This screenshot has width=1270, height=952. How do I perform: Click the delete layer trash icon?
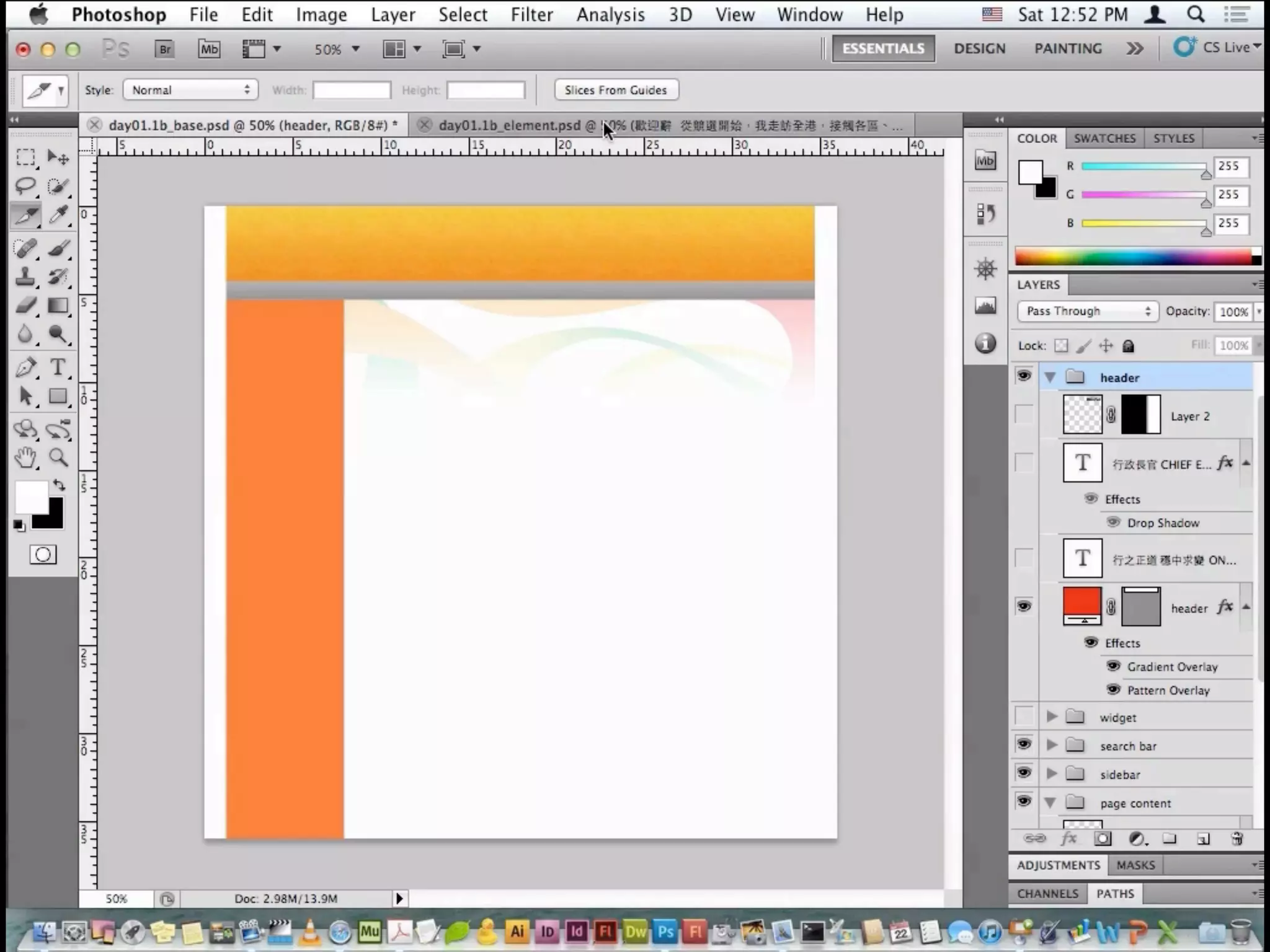click(x=1237, y=839)
